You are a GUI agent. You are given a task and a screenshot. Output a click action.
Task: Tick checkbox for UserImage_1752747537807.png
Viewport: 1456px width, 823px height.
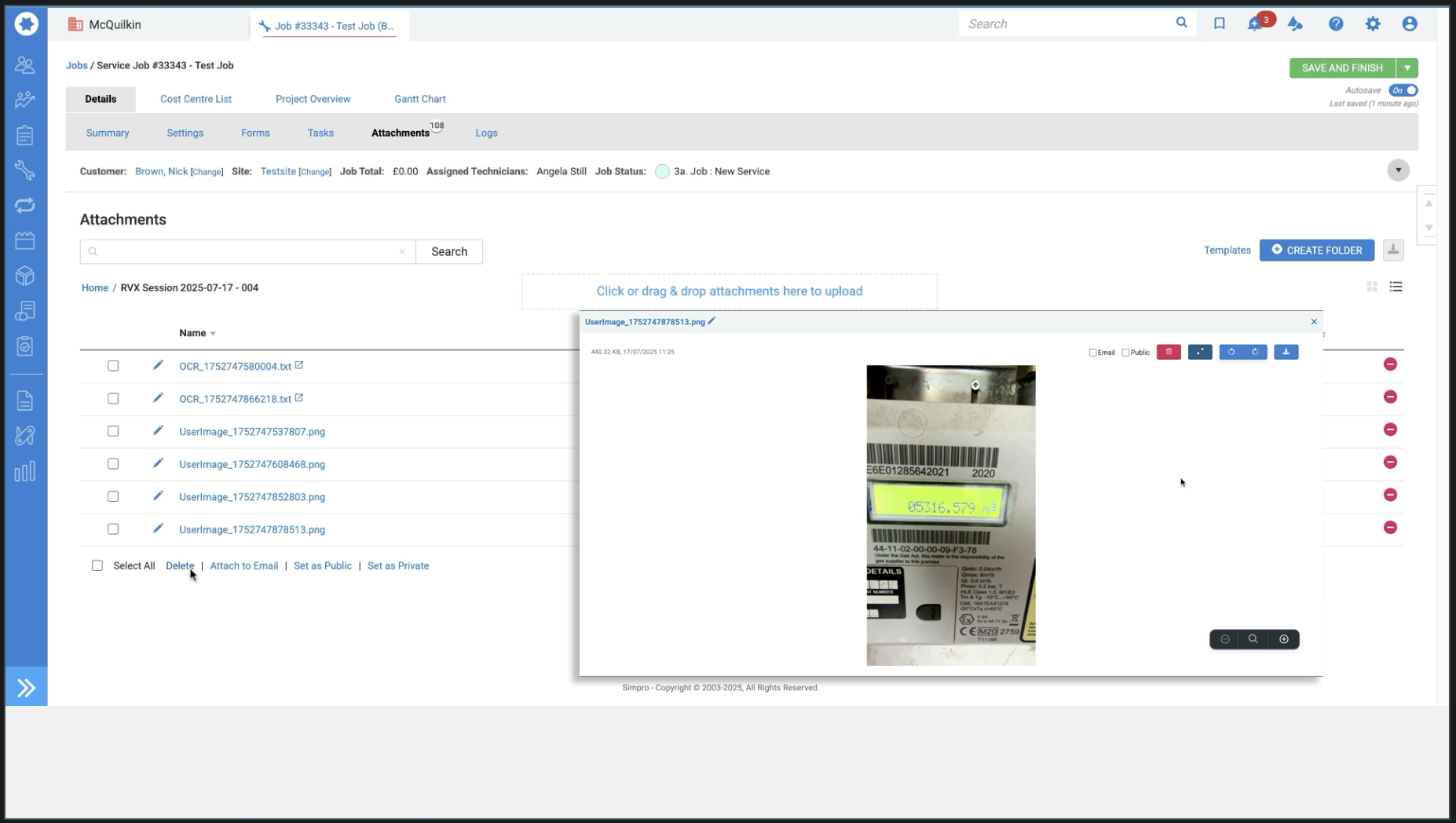[x=113, y=431]
